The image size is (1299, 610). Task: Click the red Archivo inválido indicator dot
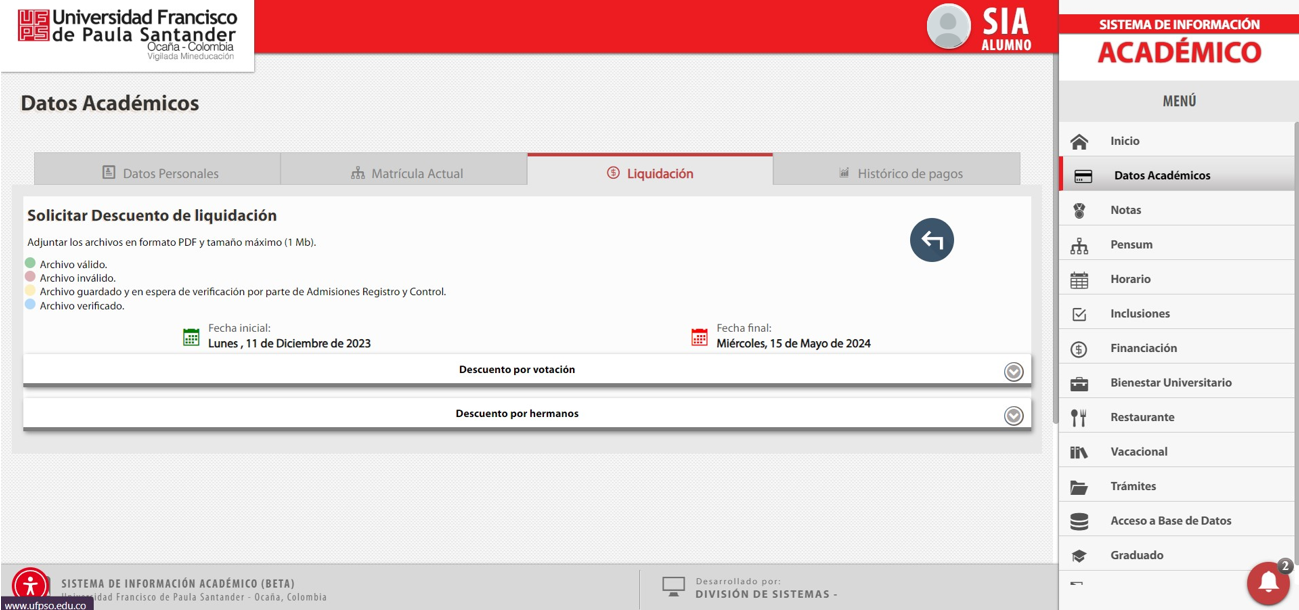click(x=30, y=277)
